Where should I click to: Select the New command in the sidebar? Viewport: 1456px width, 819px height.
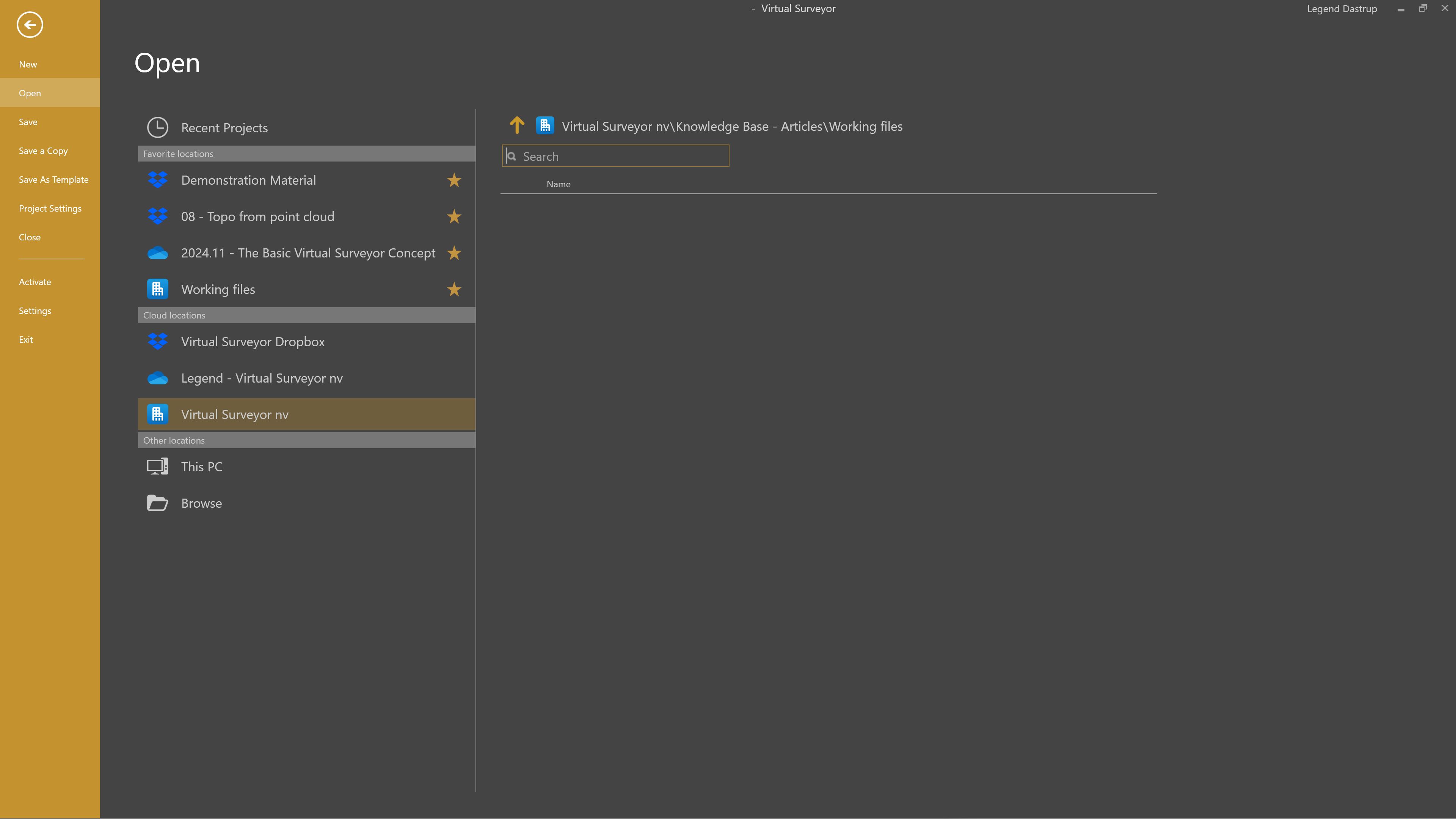(28, 64)
